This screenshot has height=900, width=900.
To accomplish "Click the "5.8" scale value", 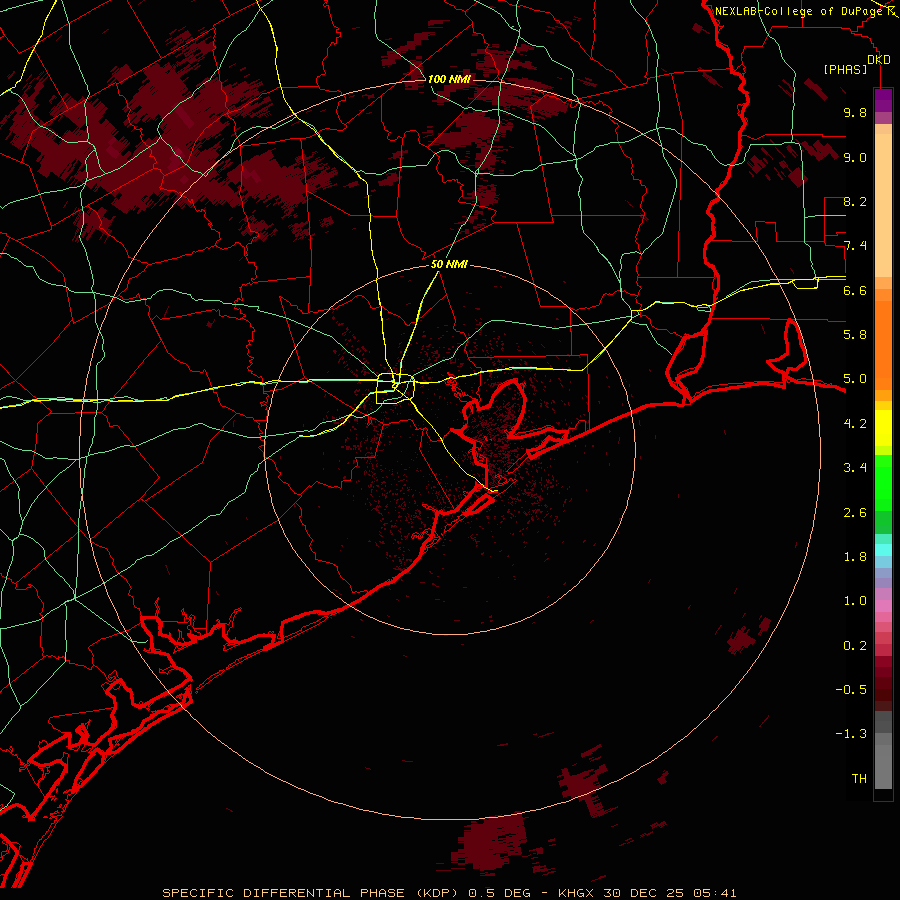I will (855, 335).
